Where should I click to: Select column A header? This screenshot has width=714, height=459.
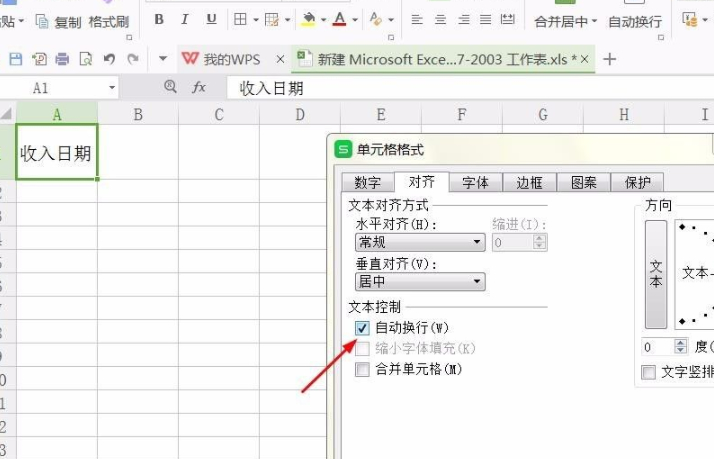tap(57, 114)
